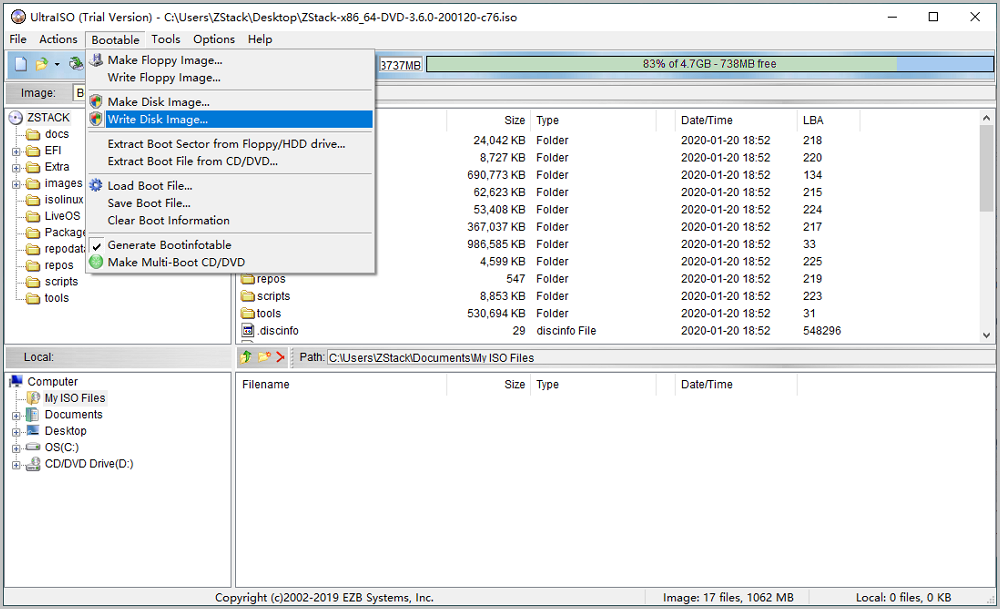Click the gear icon beside Load Boot File
Image resolution: width=1000 pixels, height=609 pixels.
(x=96, y=186)
